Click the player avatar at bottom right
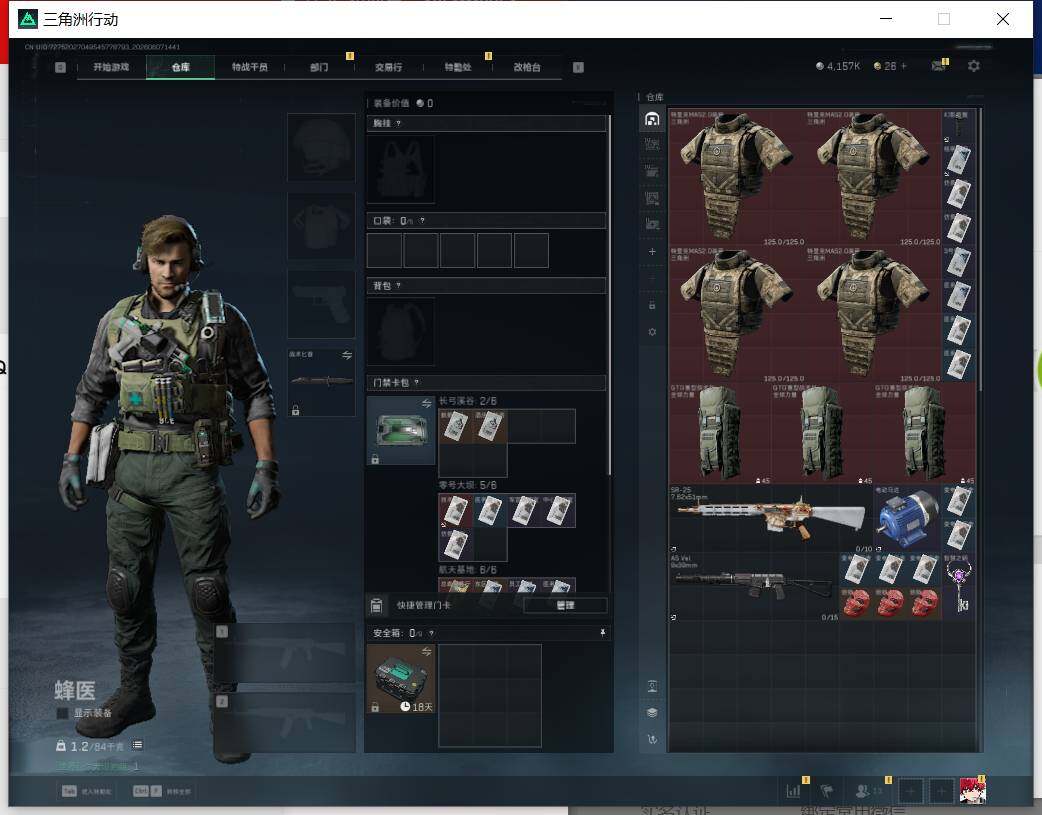1042x815 pixels. pyautogui.click(x=972, y=790)
